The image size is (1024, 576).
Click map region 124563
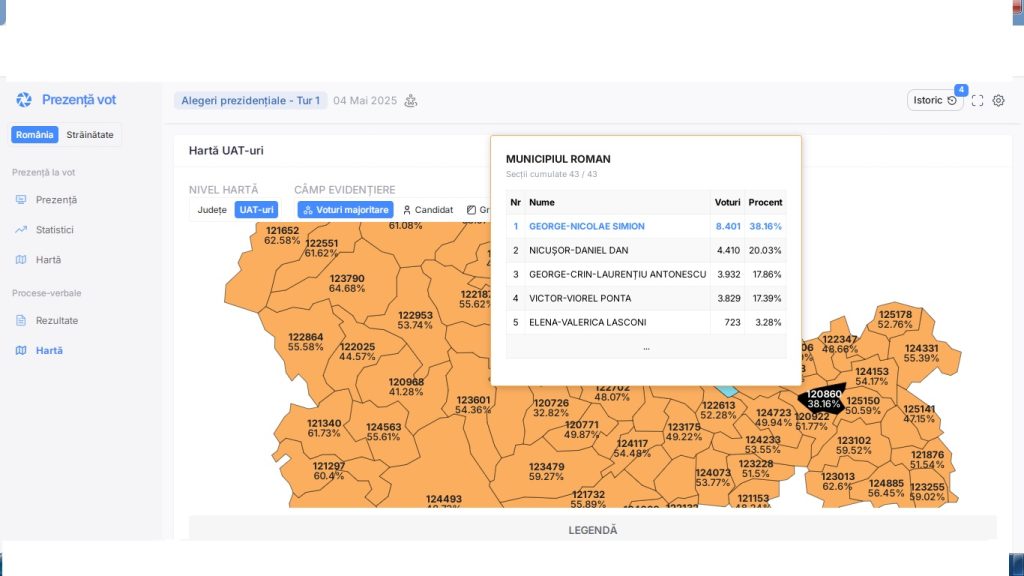tap(383, 432)
